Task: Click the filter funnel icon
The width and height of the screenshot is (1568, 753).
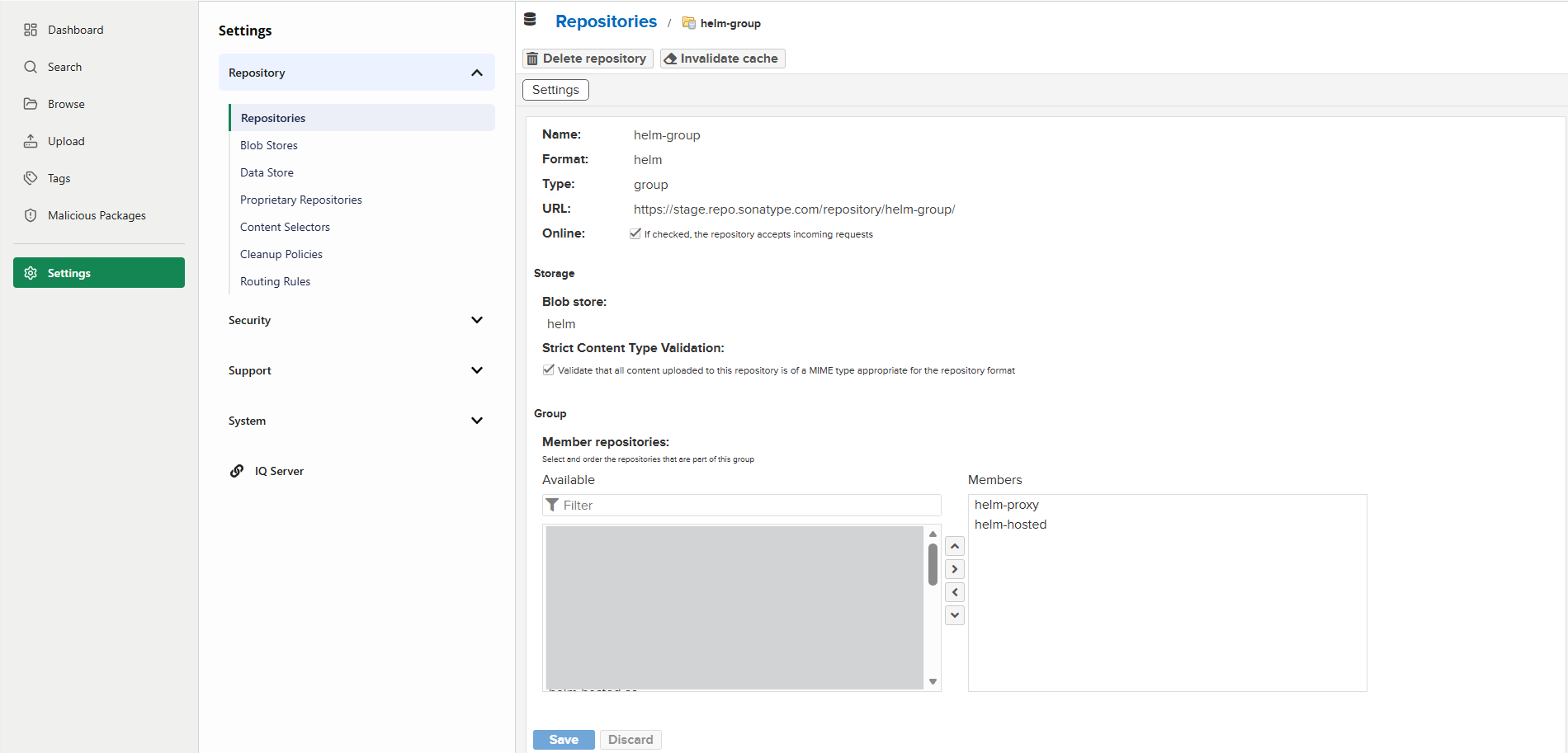Action: pos(553,505)
